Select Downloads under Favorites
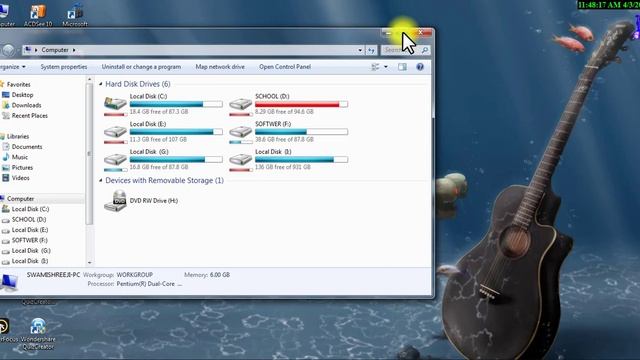Viewport: 640px width, 360px height. 26,105
